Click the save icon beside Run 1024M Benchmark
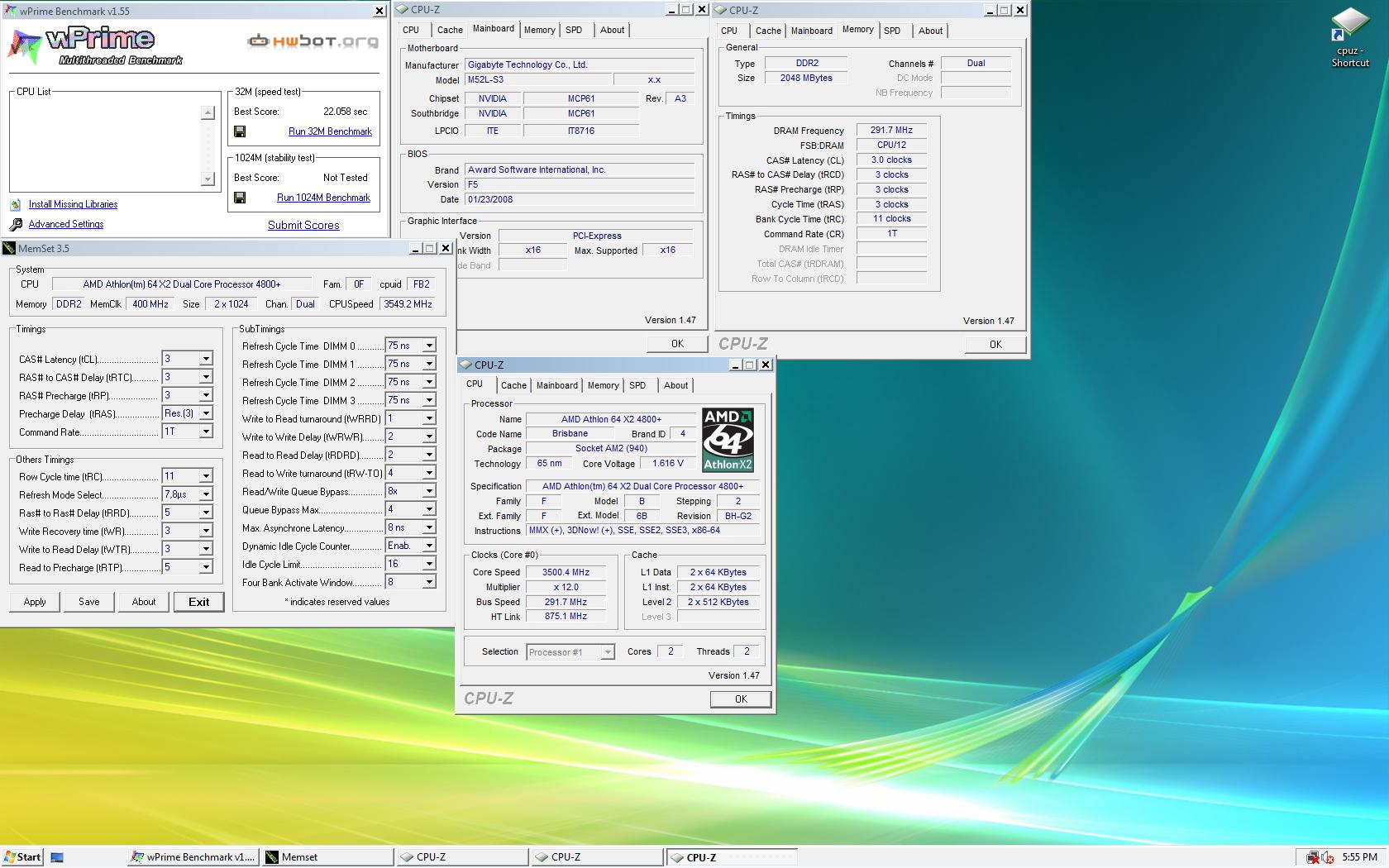Viewport: 1389px width, 868px height. (240, 198)
